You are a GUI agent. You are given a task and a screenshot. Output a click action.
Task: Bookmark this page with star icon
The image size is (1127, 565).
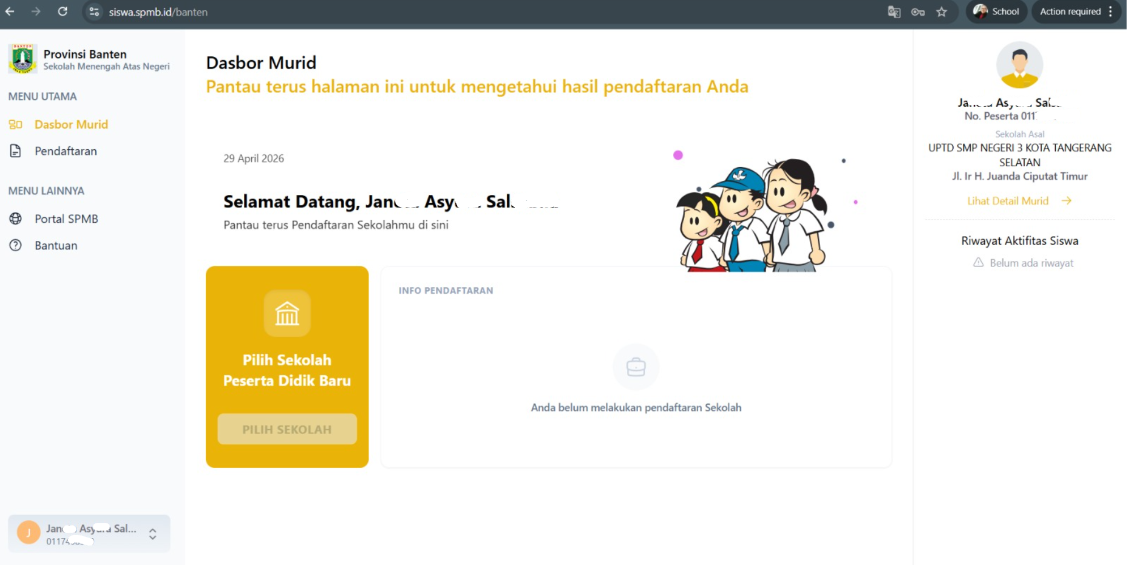[x=941, y=12]
